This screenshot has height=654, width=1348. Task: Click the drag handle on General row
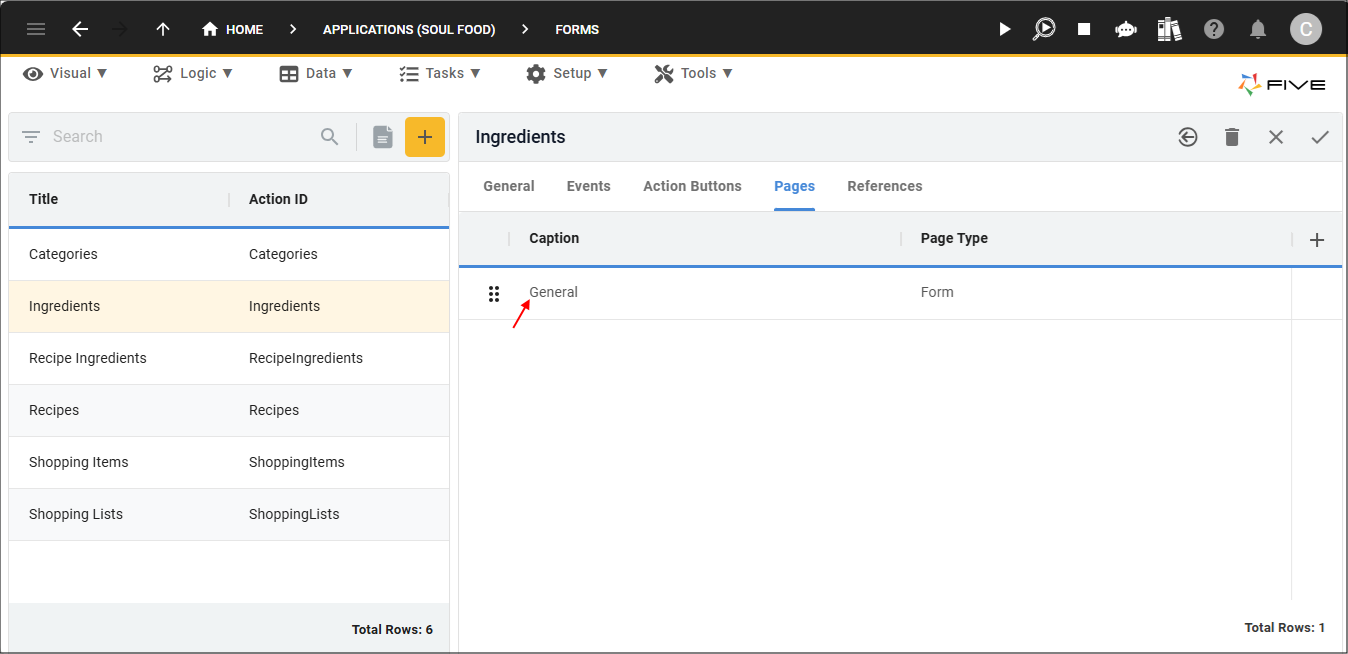click(494, 293)
